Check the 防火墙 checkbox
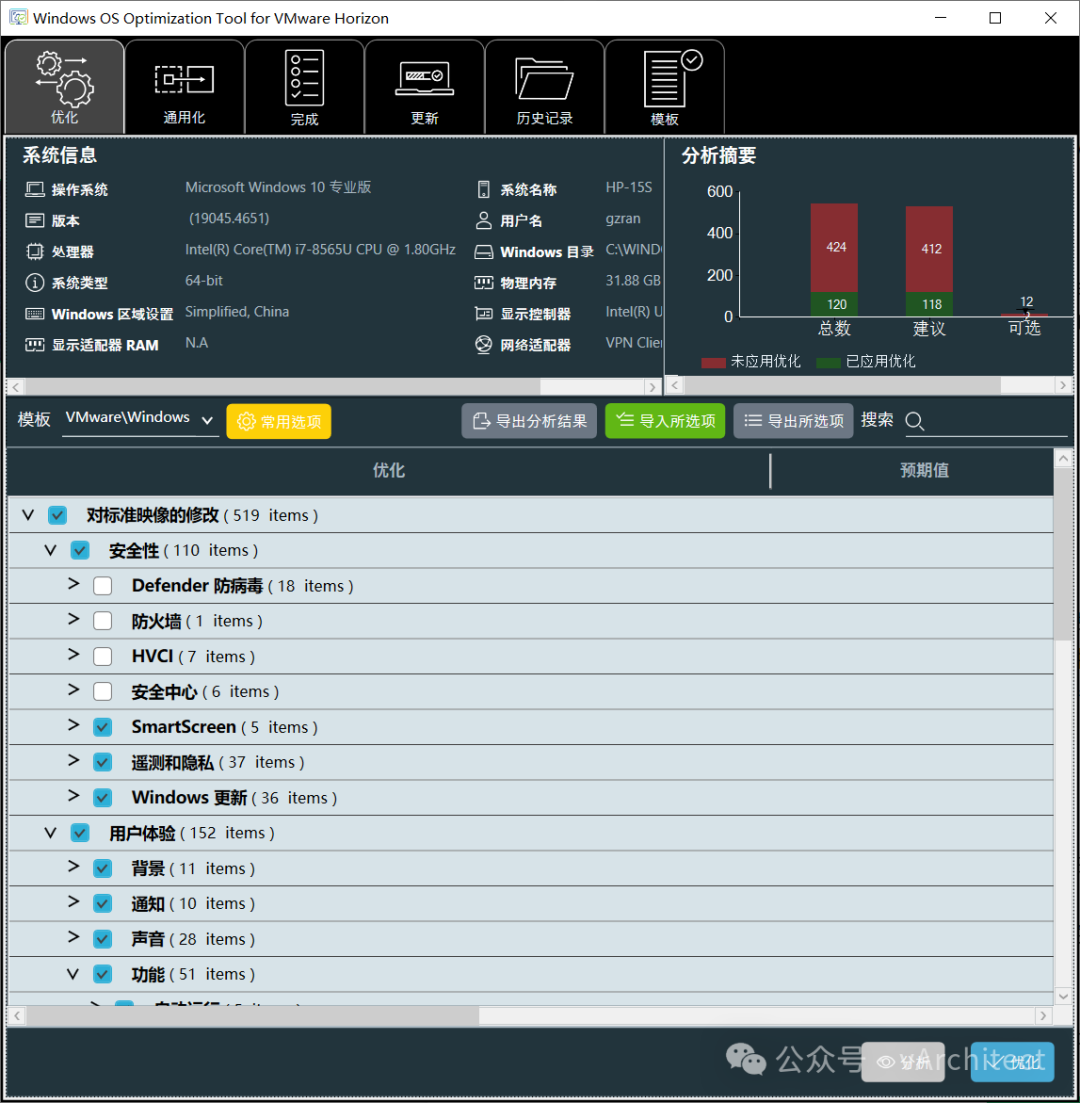 (103, 620)
